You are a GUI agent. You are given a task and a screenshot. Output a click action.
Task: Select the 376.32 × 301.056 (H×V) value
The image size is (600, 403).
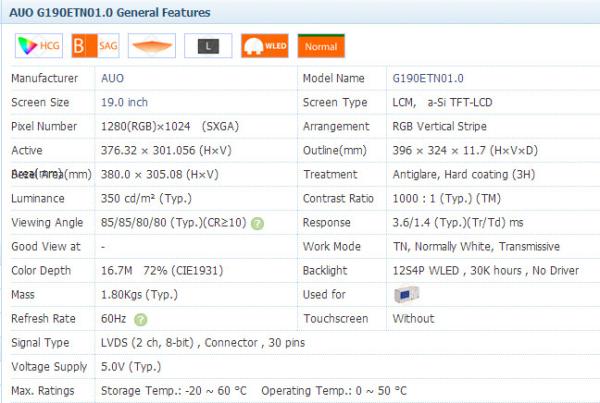tap(166, 150)
